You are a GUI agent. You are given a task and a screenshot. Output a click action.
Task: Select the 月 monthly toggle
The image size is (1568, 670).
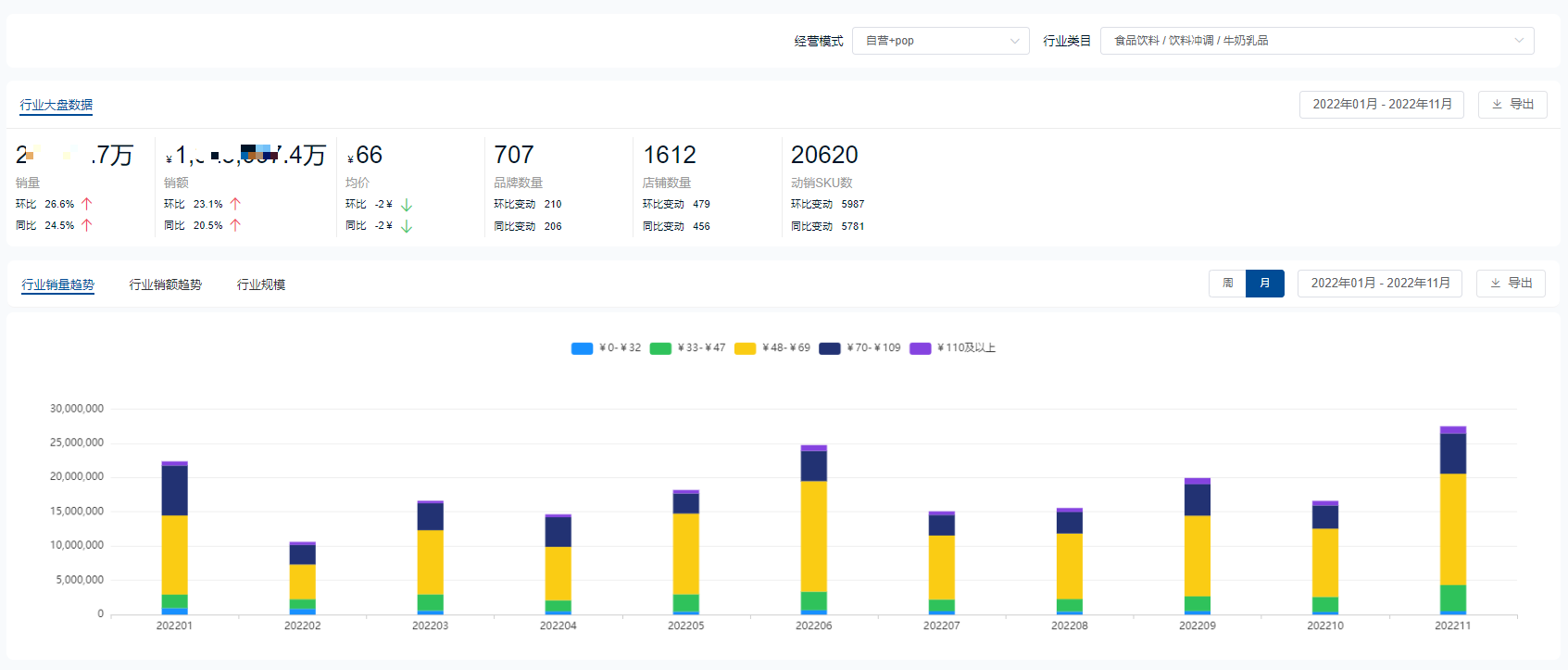[1265, 284]
